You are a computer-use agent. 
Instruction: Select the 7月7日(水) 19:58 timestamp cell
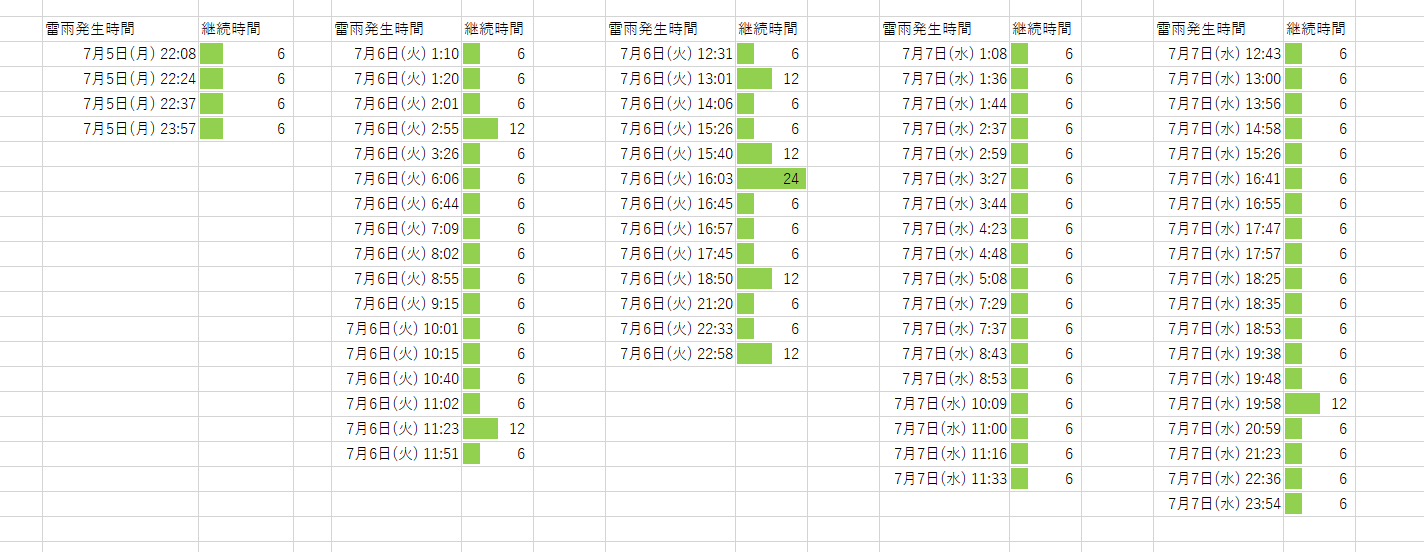click(1222, 404)
